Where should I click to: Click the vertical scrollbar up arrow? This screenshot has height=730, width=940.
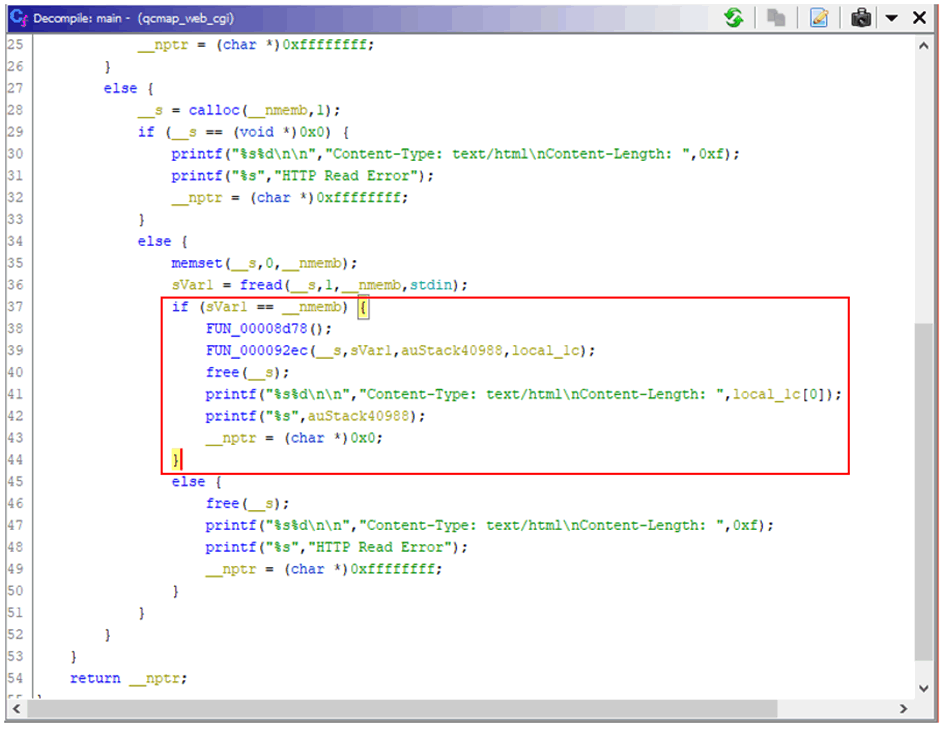(924, 45)
